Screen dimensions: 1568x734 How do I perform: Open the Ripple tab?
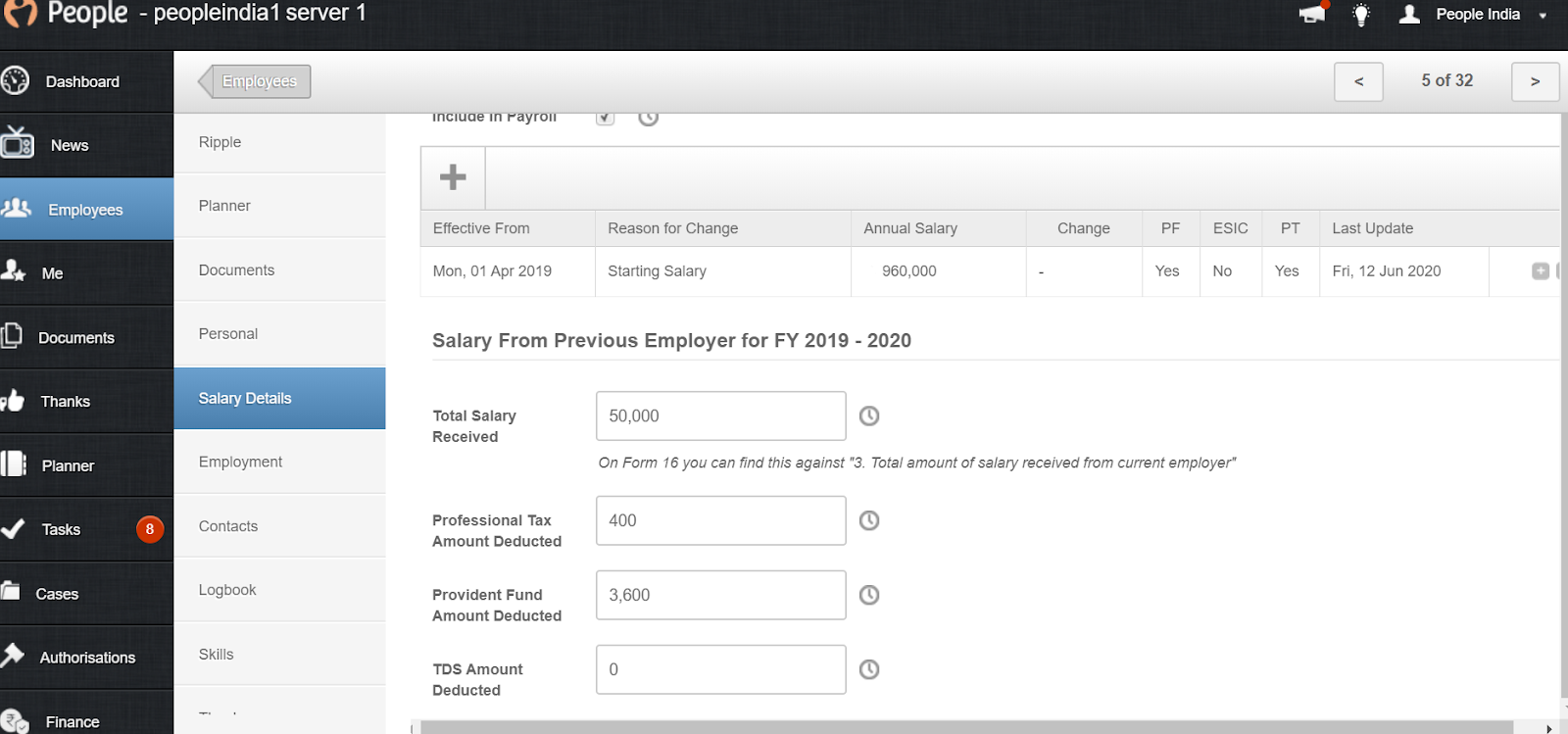pyautogui.click(x=279, y=142)
